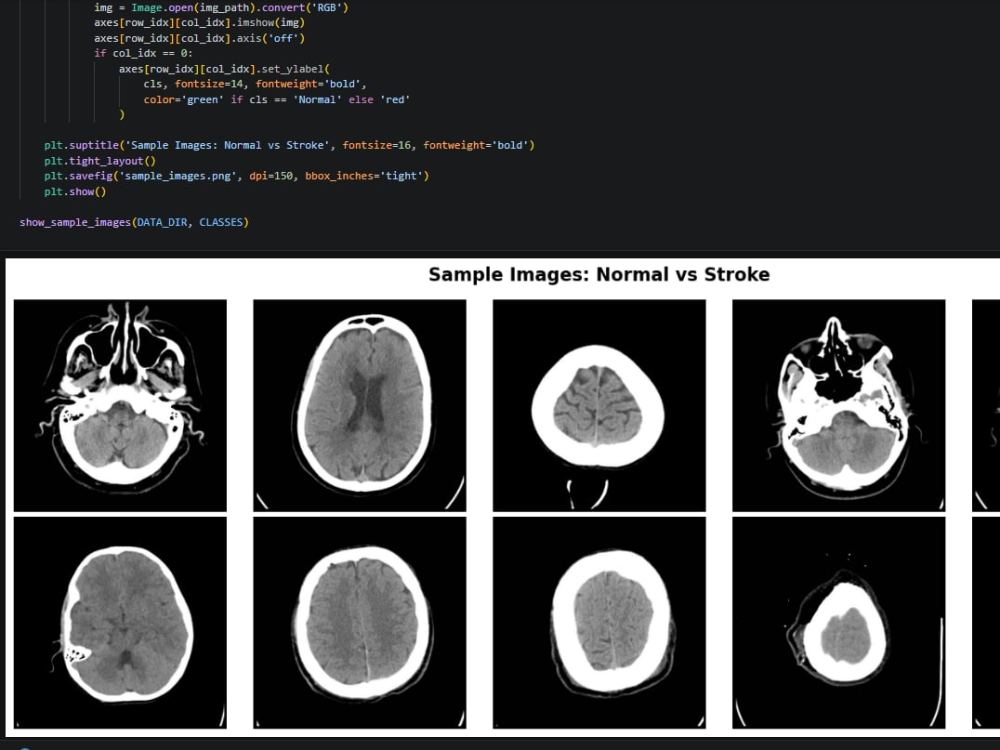Click the 'if col_idx == 0:' line
This screenshot has width=1000, height=750.
pyautogui.click(x=143, y=54)
